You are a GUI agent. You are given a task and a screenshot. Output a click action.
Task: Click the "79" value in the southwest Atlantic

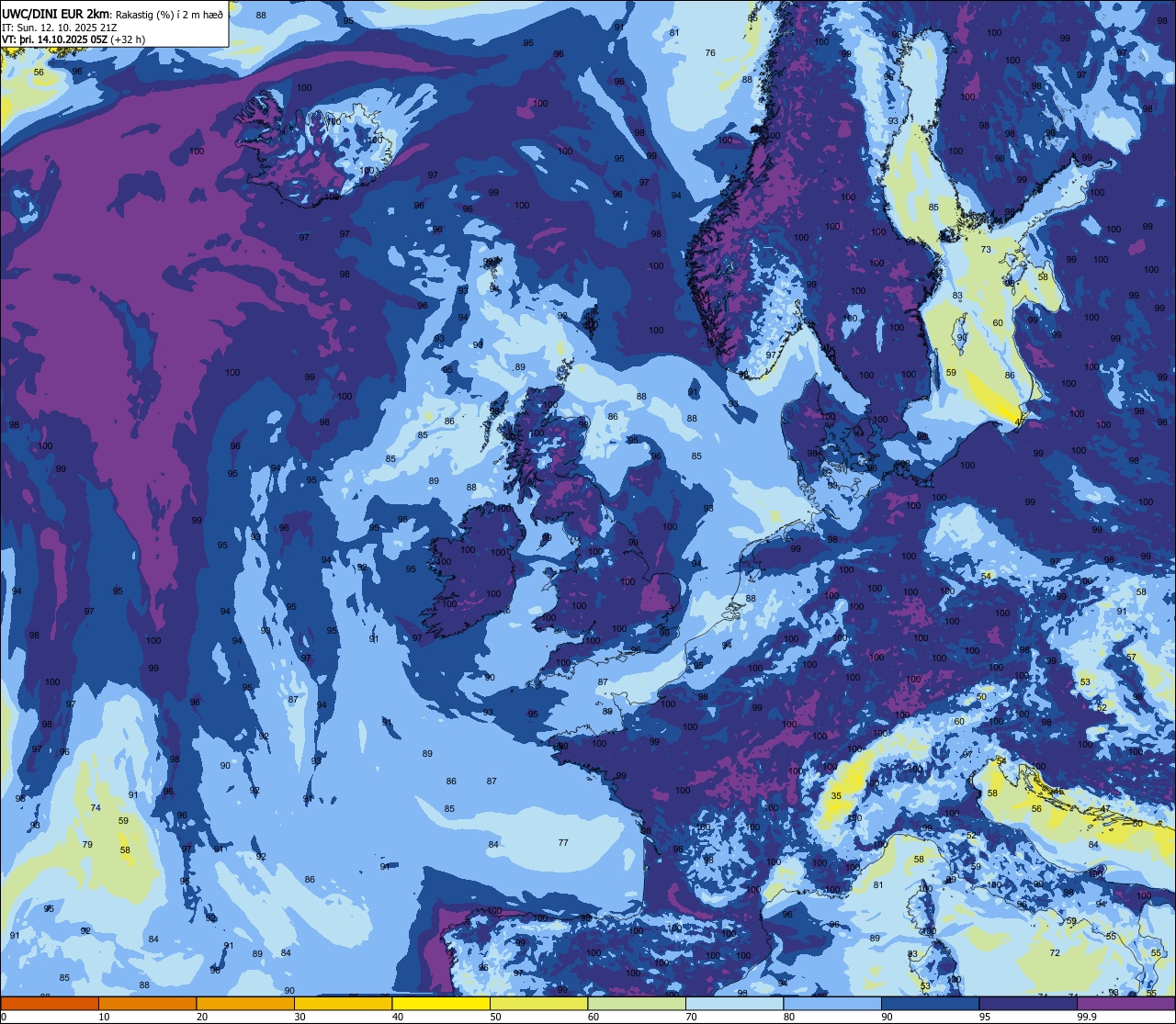pyautogui.click(x=87, y=845)
